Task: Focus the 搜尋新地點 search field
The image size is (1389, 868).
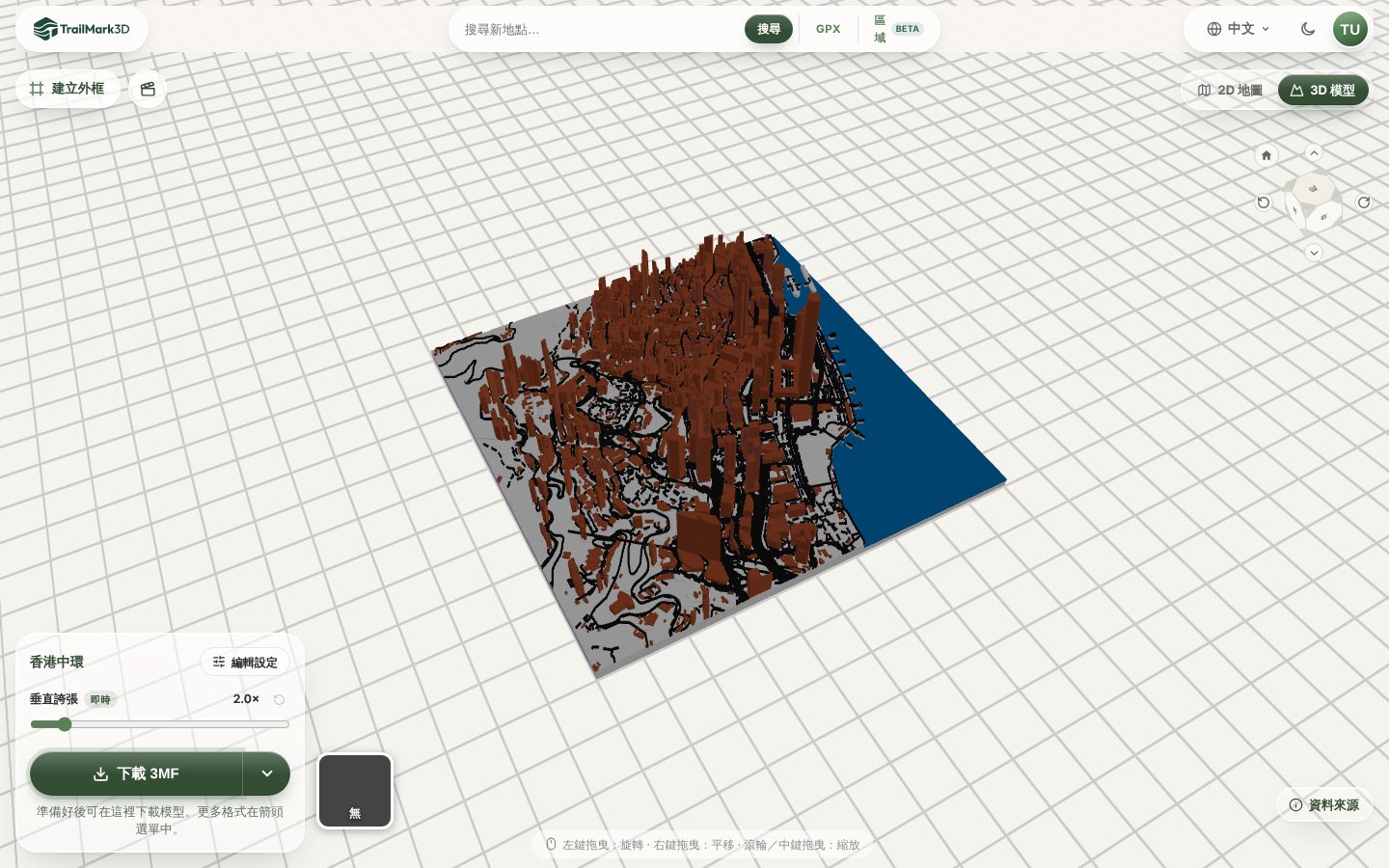Action: click(x=598, y=29)
